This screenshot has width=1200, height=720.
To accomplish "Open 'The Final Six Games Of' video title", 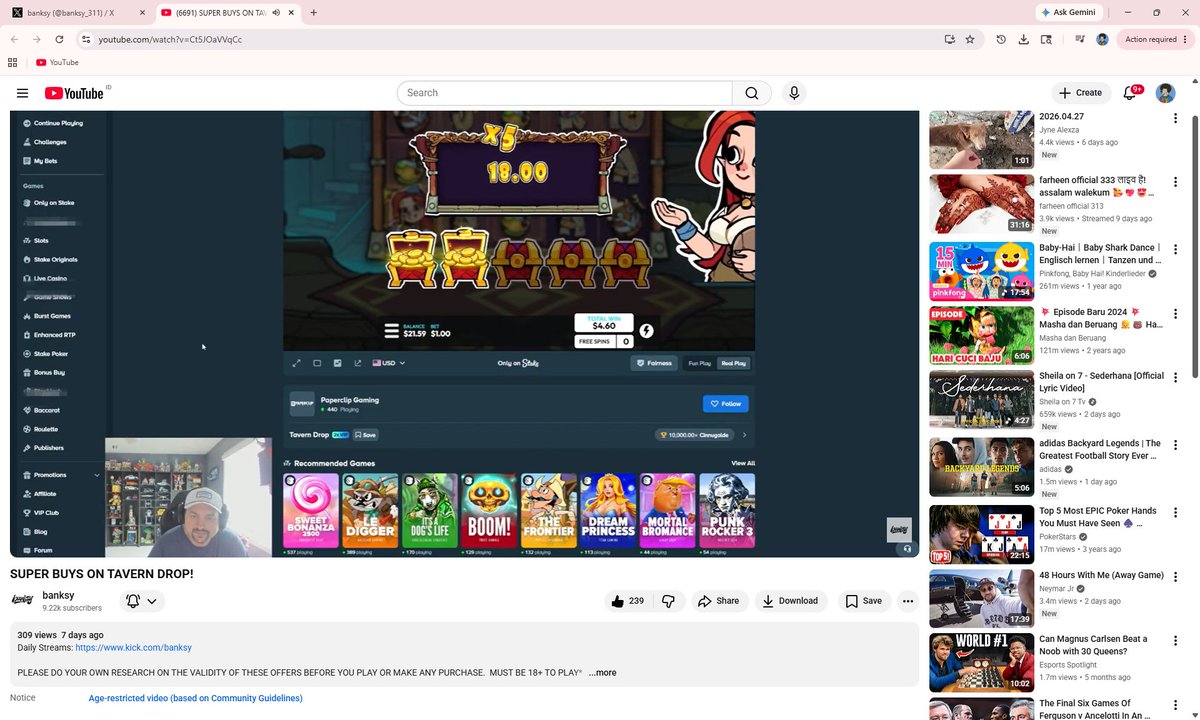I will pyautogui.click(x=1099, y=710).
